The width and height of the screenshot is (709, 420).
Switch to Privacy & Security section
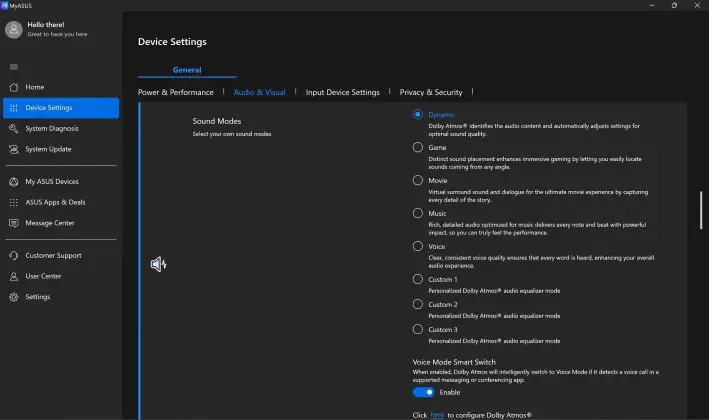pos(431,92)
